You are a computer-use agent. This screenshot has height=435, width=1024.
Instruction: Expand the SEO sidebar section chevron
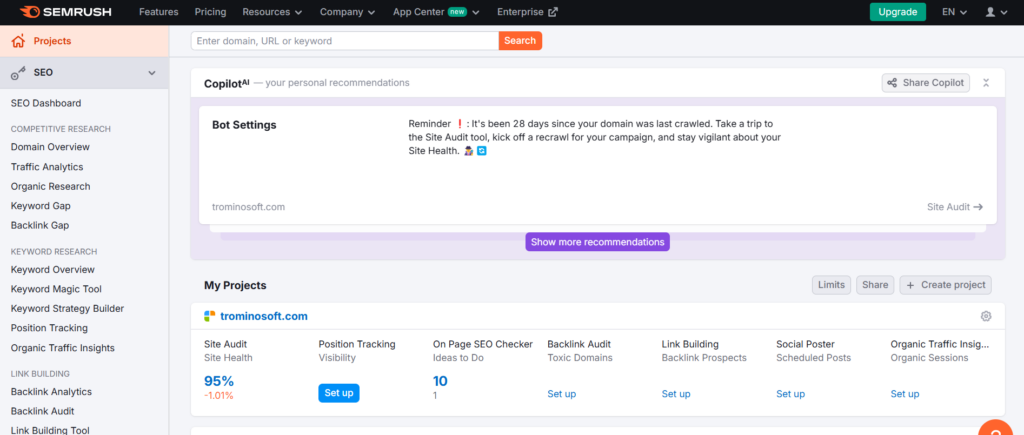(x=152, y=72)
